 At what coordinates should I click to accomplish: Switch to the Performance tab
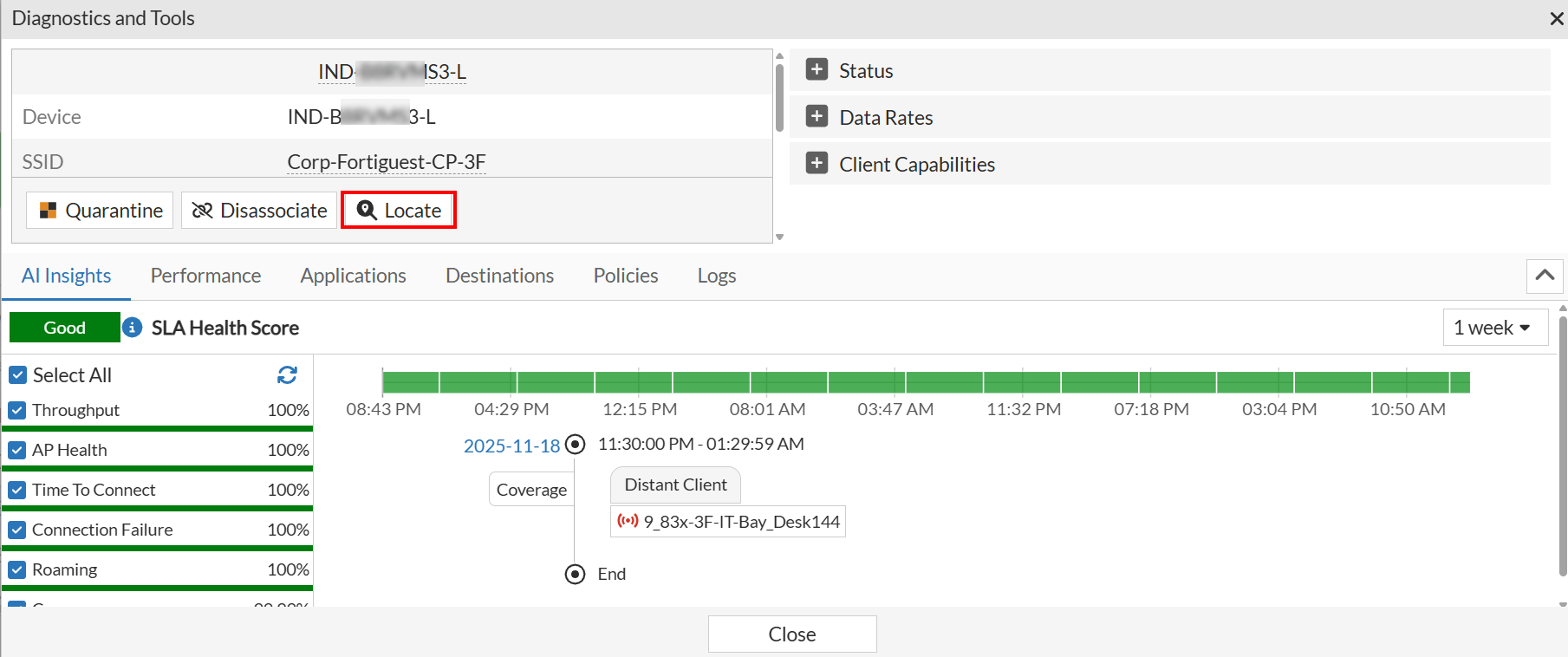coord(205,276)
